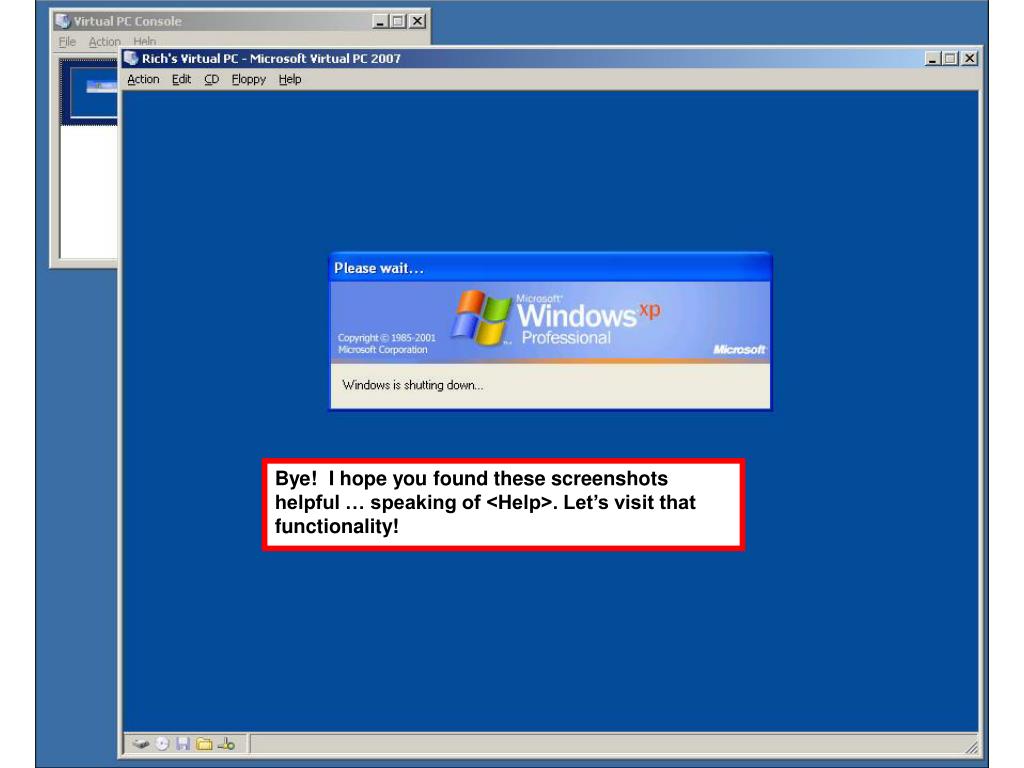Click the floppy disk status icon
Image resolution: width=1024 pixels, height=768 pixels.
pyautogui.click(x=183, y=744)
